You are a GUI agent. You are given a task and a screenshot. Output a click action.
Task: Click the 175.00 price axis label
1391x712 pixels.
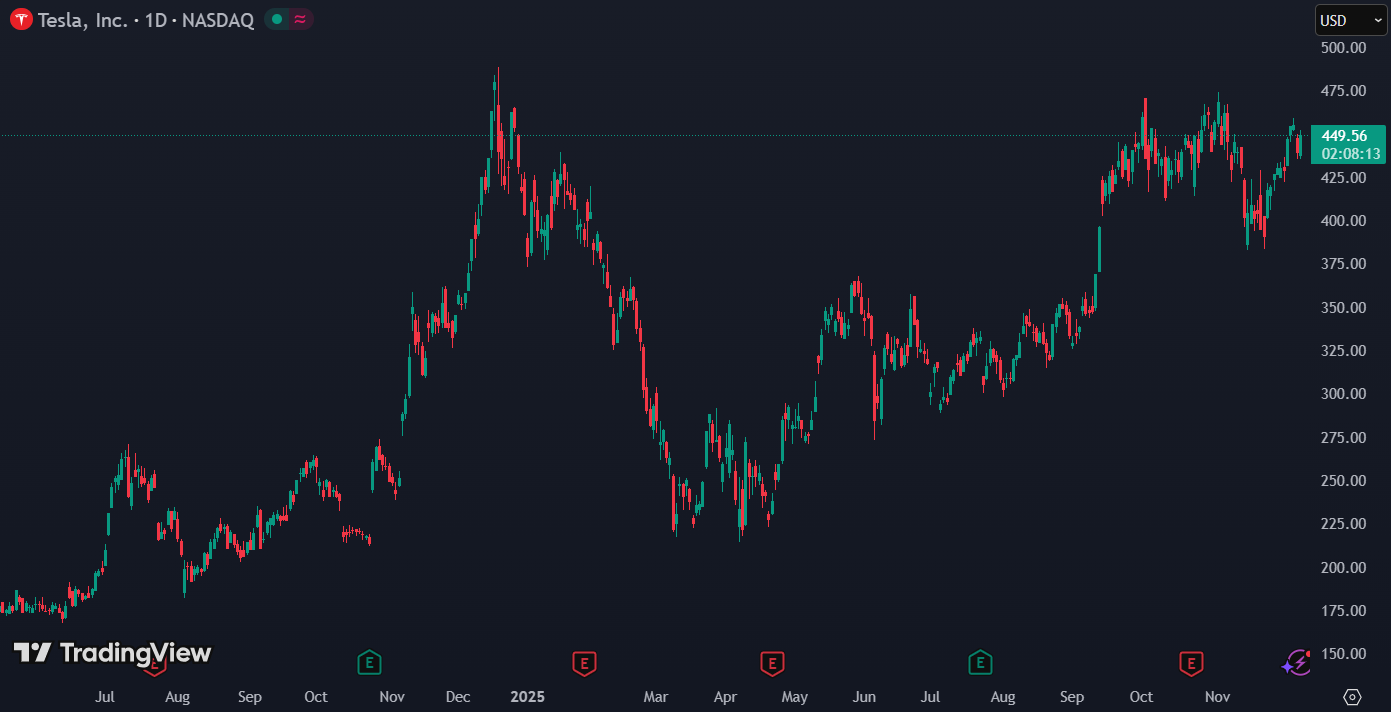pyautogui.click(x=1343, y=611)
